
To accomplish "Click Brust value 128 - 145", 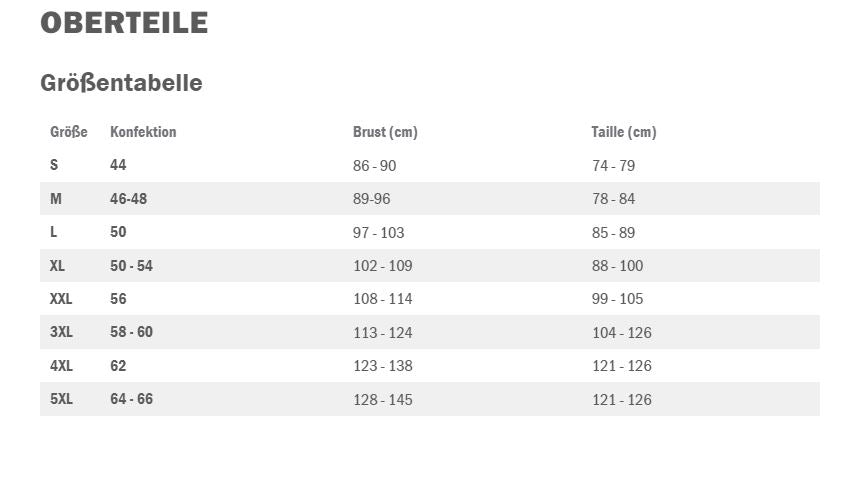I will [x=383, y=400].
